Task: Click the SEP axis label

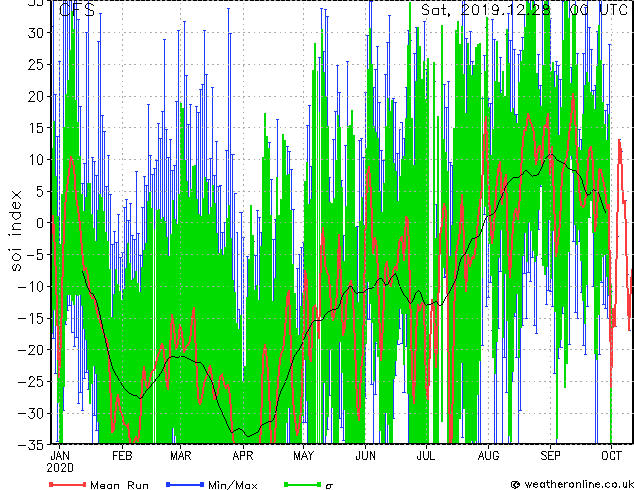Action: click(x=550, y=456)
